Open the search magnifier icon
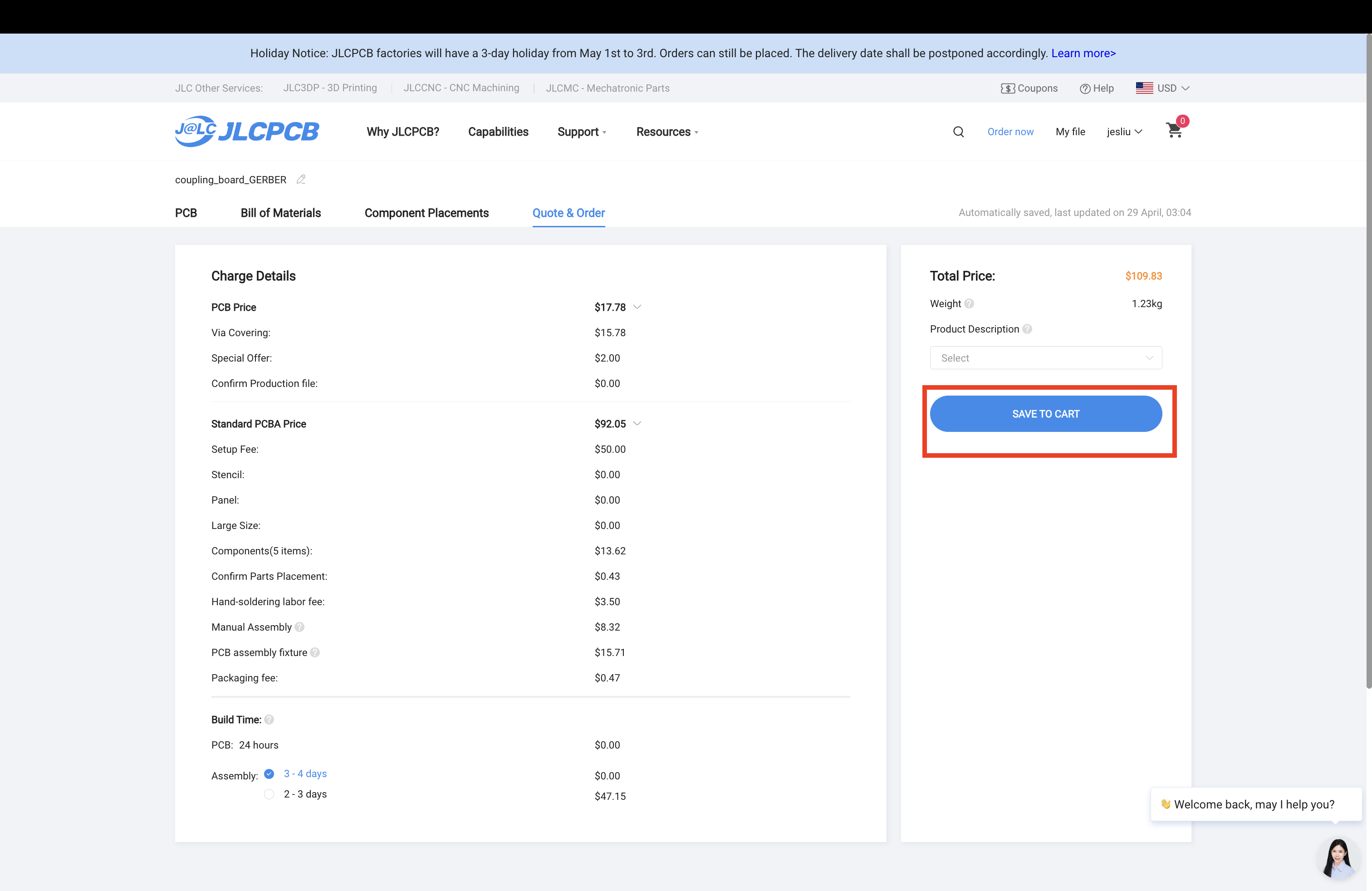Viewport: 1372px width, 891px height. [958, 132]
